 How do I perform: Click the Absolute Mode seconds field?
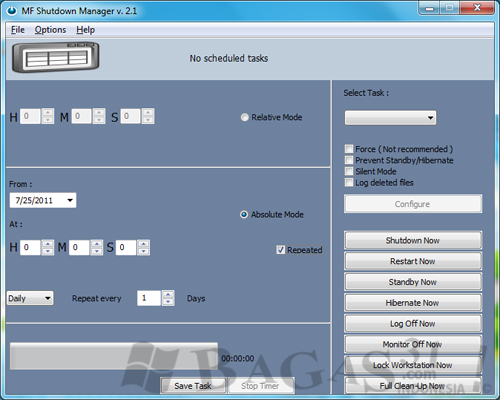point(126,247)
